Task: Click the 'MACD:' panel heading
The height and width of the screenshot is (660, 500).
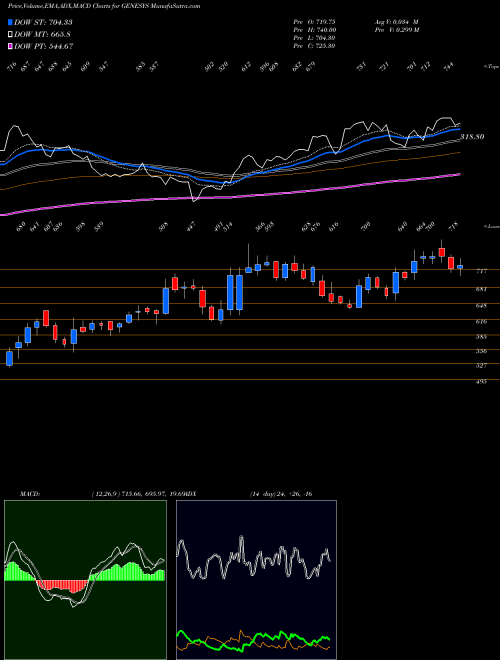Action: 30,494
